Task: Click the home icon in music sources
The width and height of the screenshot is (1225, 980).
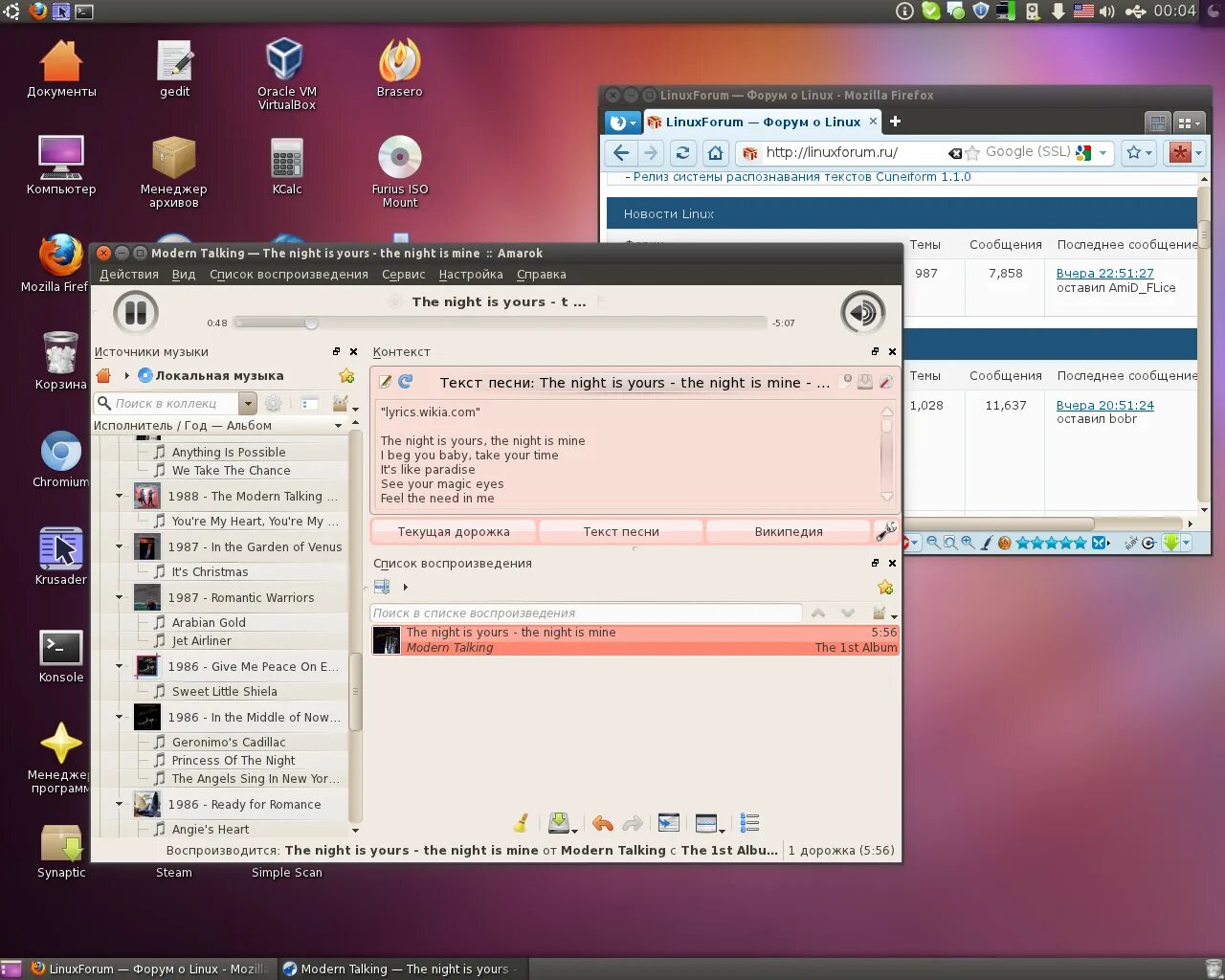Action: pyautogui.click(x=104, y=376)
